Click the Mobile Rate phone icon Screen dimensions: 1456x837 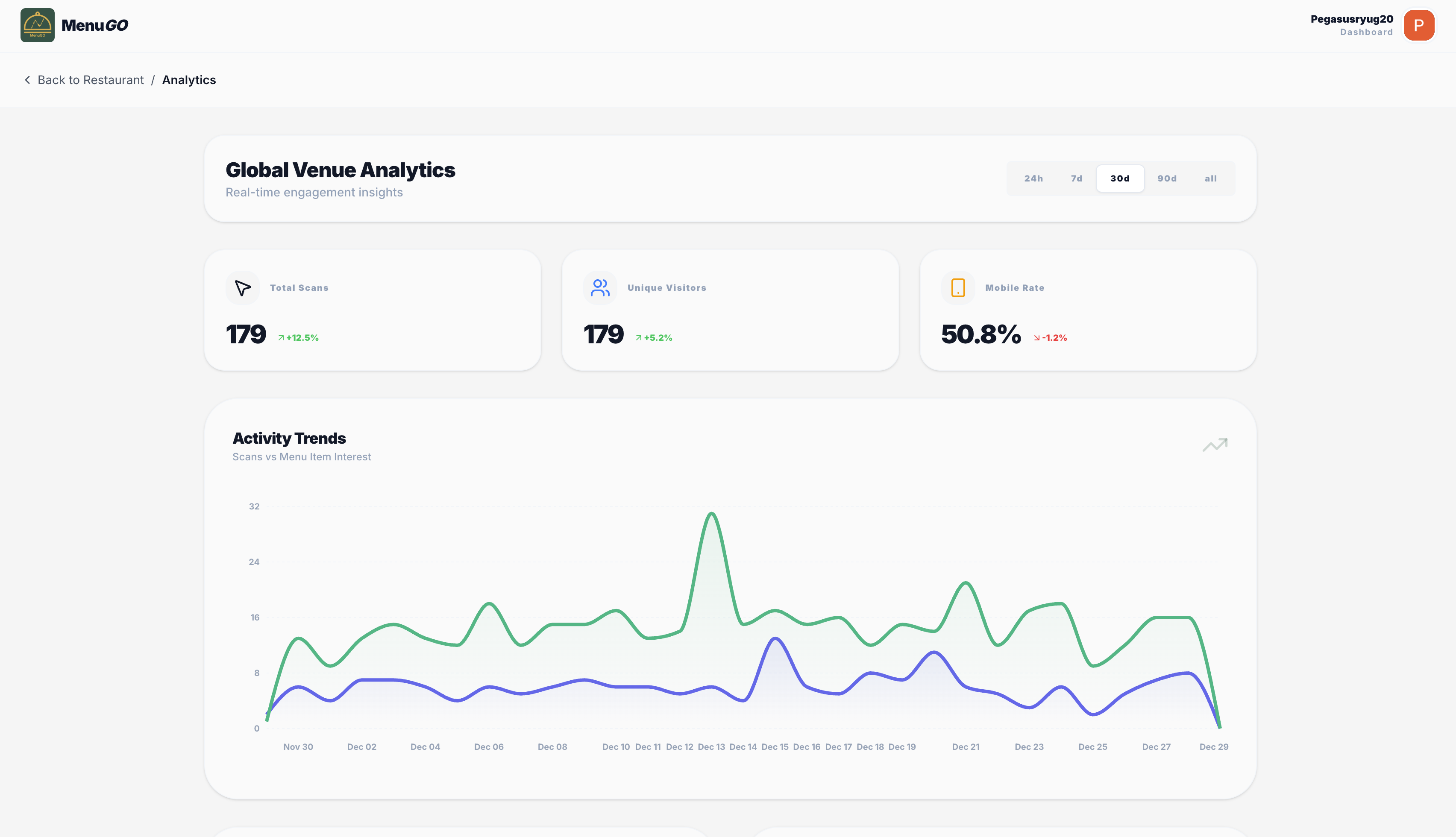[957, 288]
